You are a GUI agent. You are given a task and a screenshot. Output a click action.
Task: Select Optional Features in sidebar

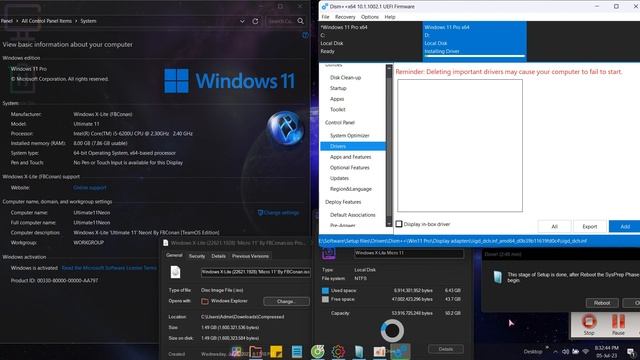[349, 168]
